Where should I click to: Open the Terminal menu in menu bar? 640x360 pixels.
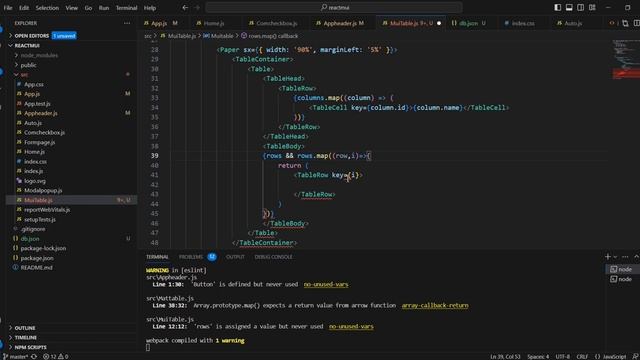tap(126, 8)
